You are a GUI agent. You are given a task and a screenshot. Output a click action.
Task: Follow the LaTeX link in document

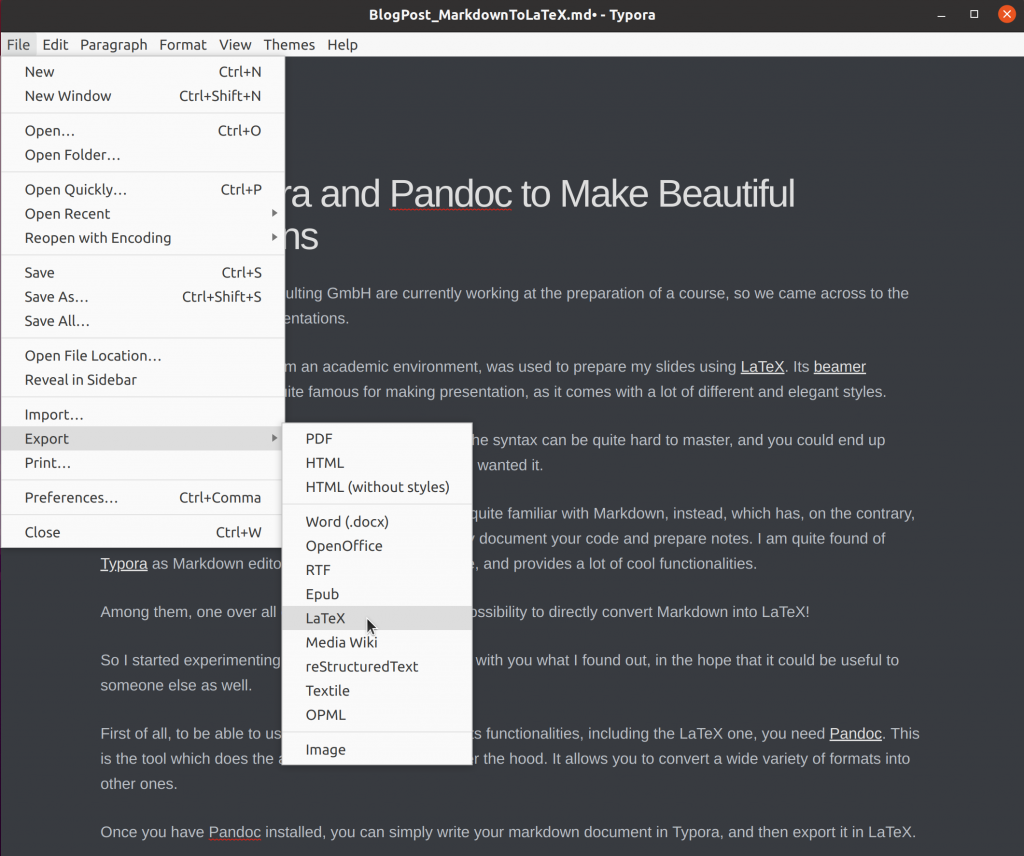click(x=762, y=367)
